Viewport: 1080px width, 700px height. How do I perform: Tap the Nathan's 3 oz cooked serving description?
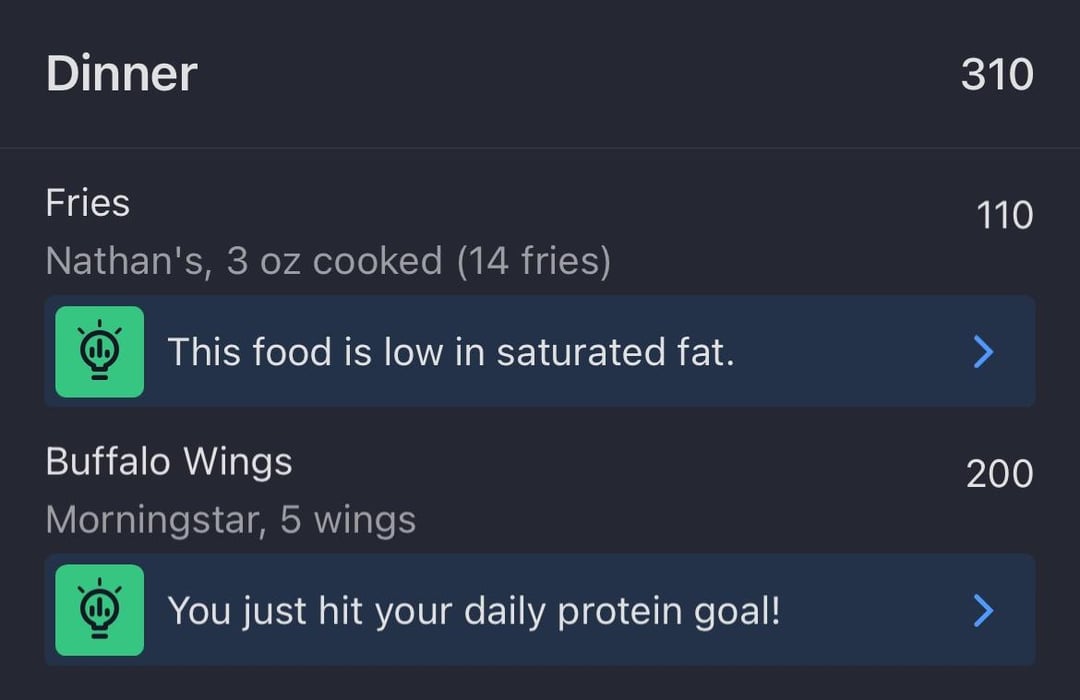click(x=328, y=261)
